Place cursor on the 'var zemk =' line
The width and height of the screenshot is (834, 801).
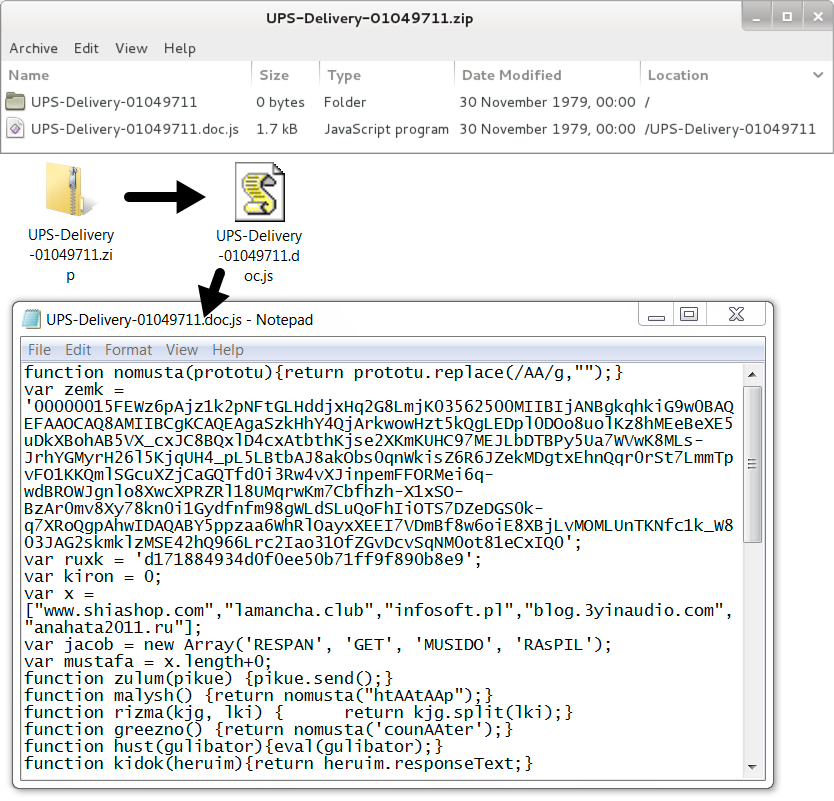(74, 389)
